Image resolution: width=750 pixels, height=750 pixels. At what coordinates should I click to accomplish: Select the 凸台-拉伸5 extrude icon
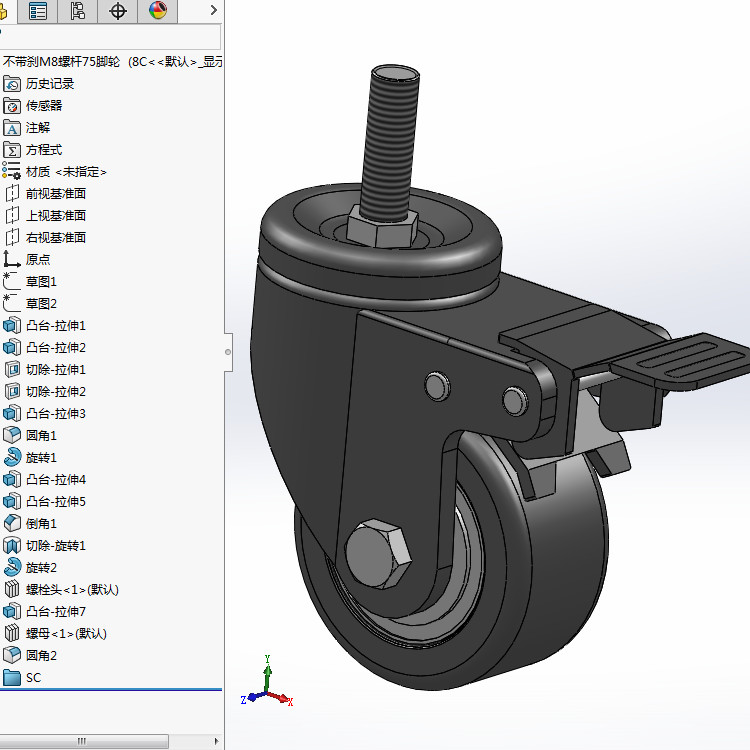[x=12, y=502]
